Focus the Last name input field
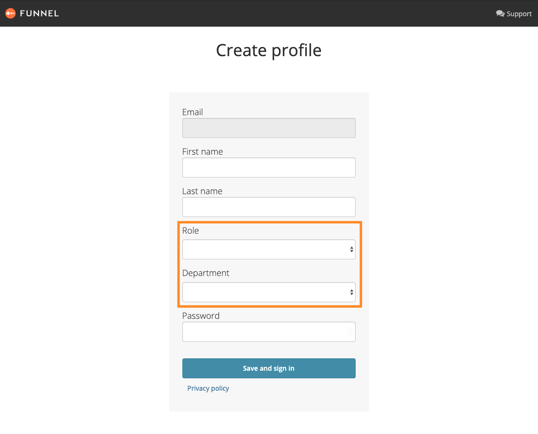Image resolution: width=538 pixels, height=434 pixels. click(269, 207)
